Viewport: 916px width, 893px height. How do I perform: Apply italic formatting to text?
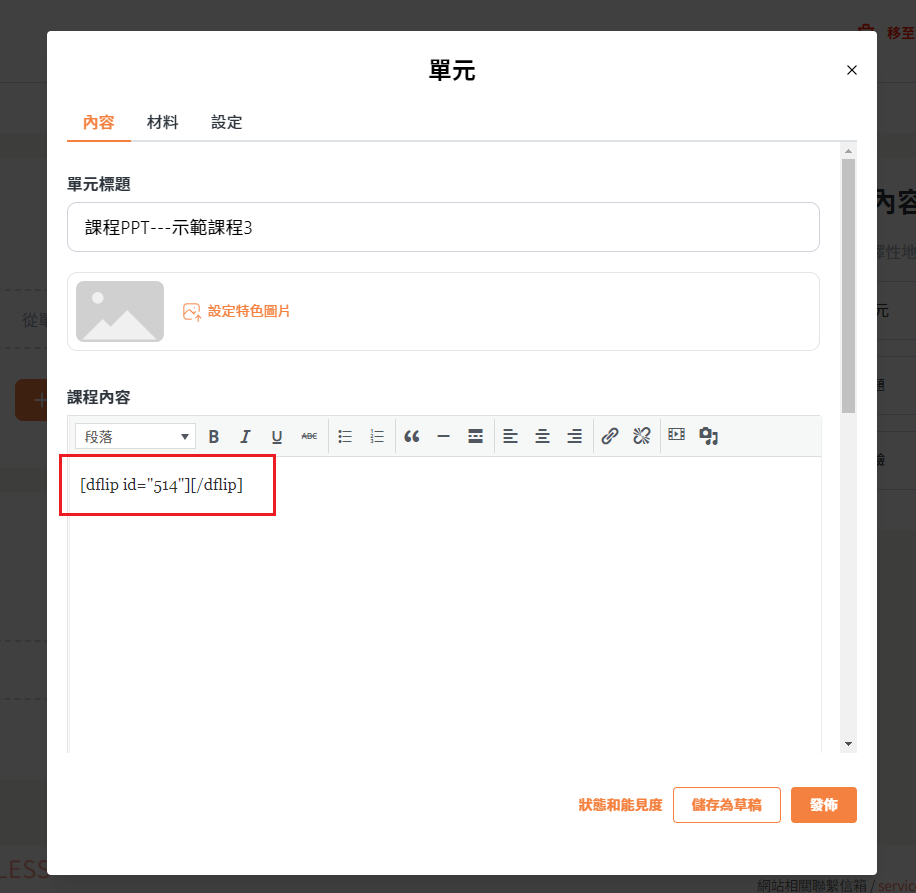(x=245, y=436)
